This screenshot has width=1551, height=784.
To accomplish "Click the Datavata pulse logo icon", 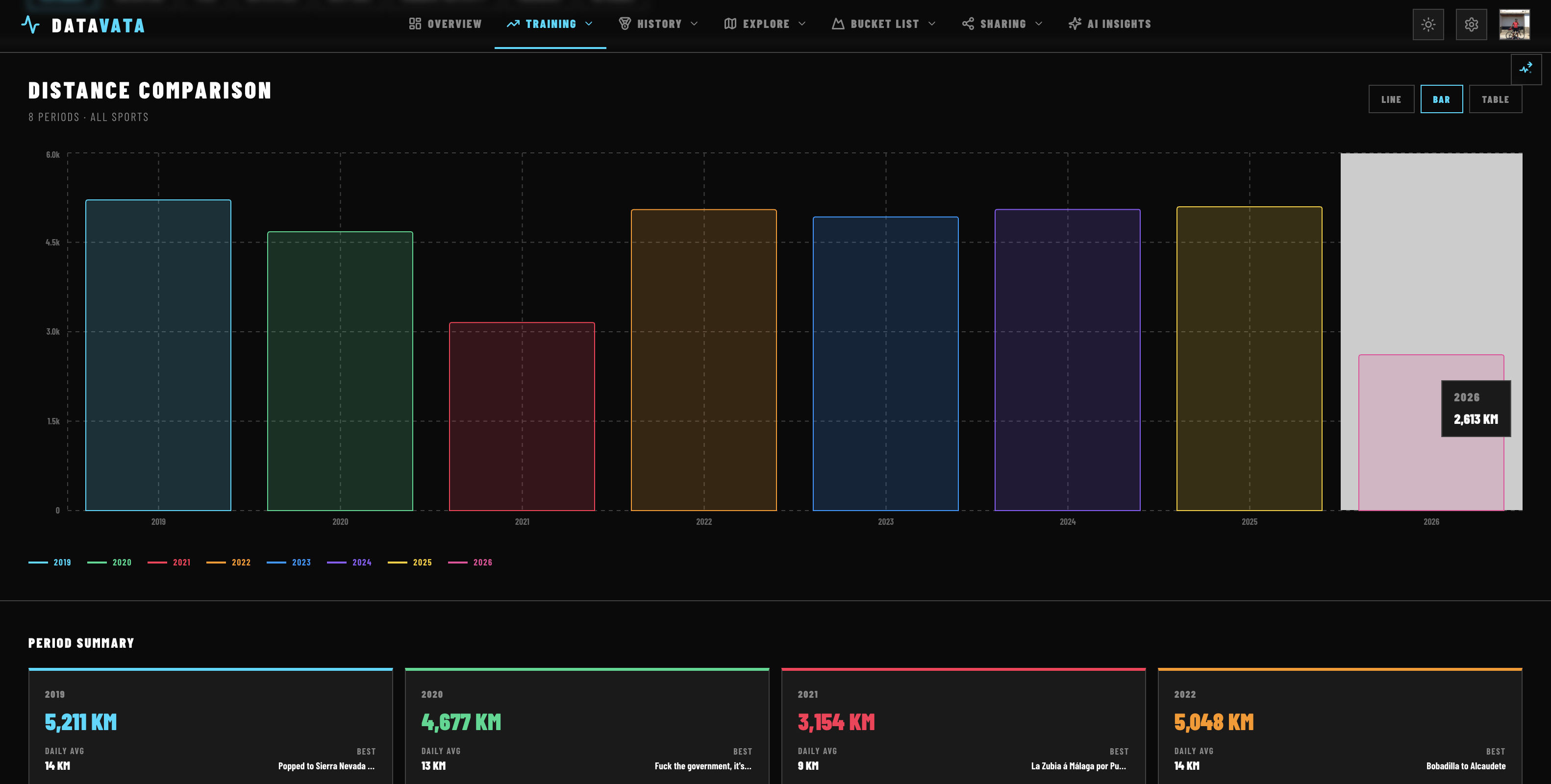I will tap(30, 24).
